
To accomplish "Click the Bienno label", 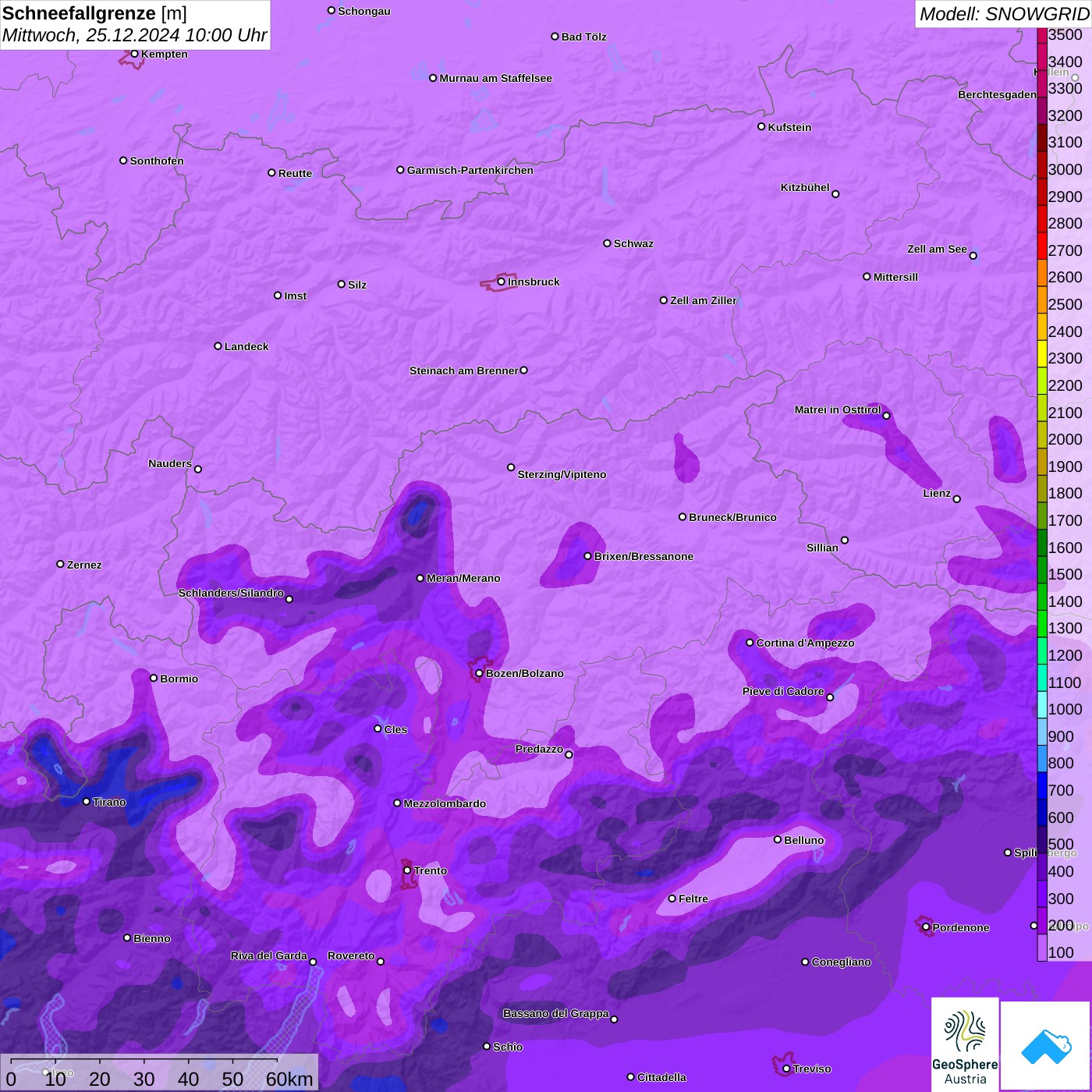I will tap(152, 938).
